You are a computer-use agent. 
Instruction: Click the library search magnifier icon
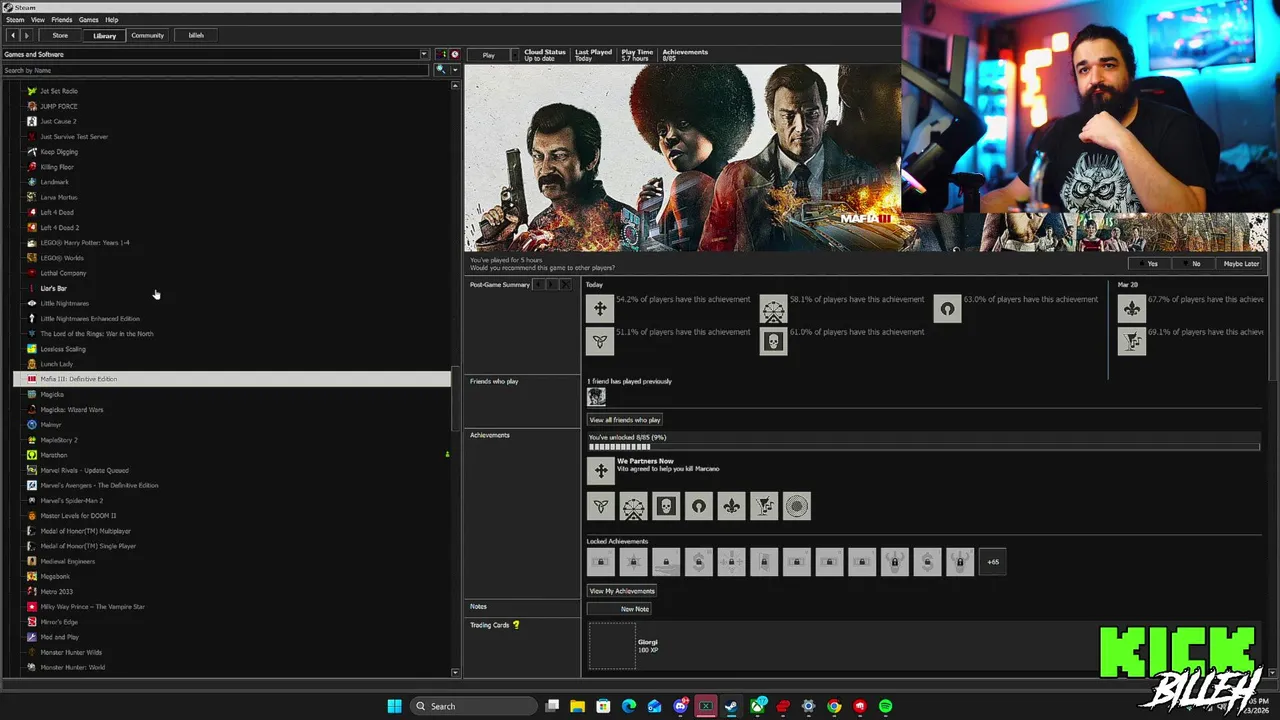click(439, 70)
